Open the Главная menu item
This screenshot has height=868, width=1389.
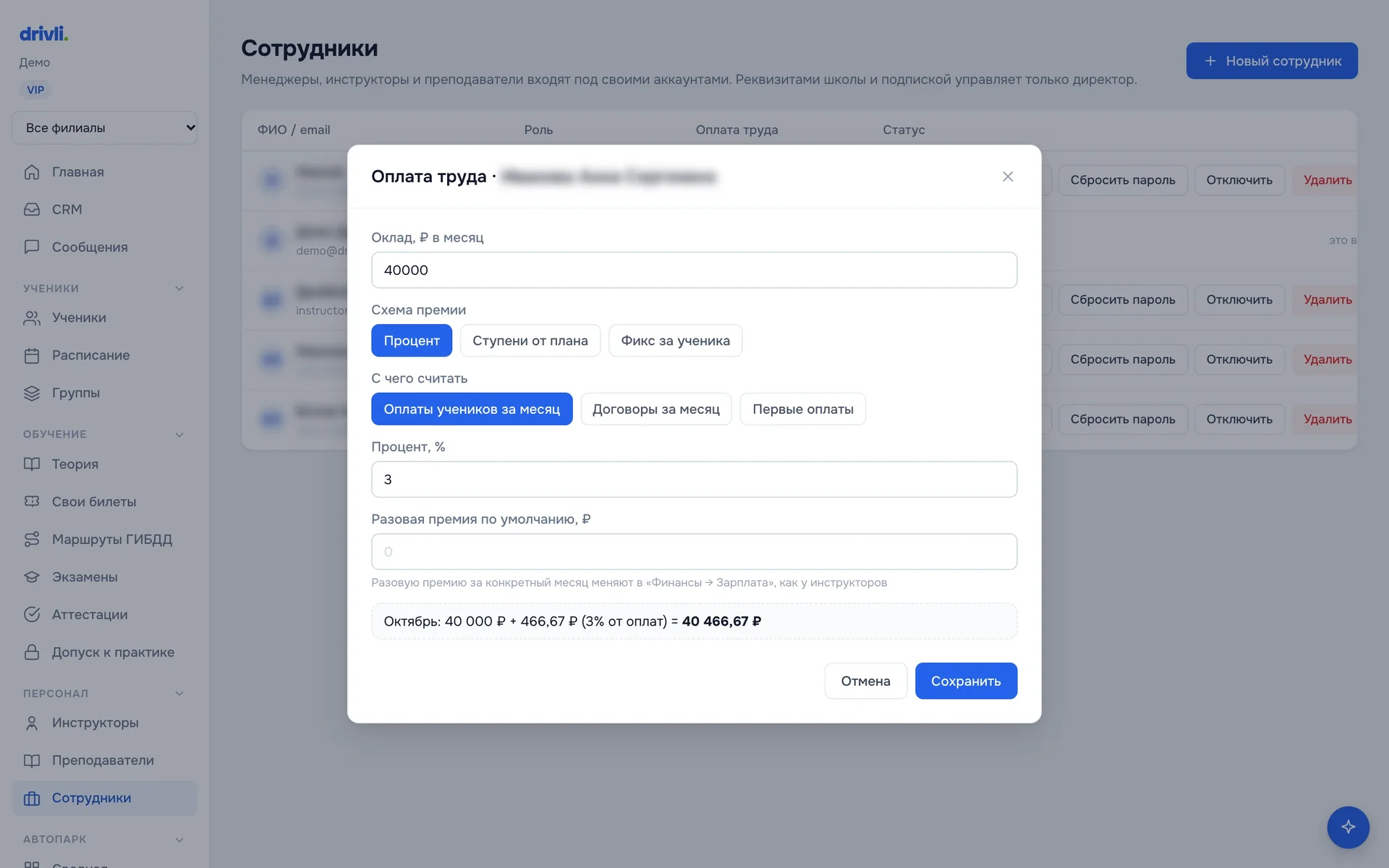[x=105, y=172]
